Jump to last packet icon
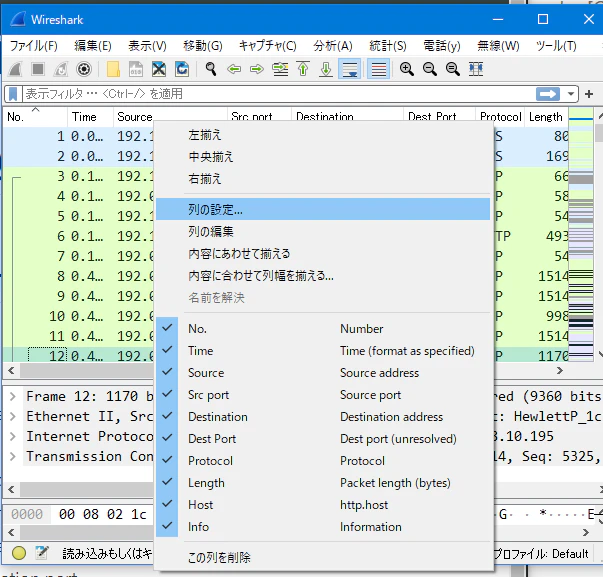This screenshot has width=603, height=577. tap(326, 69)
